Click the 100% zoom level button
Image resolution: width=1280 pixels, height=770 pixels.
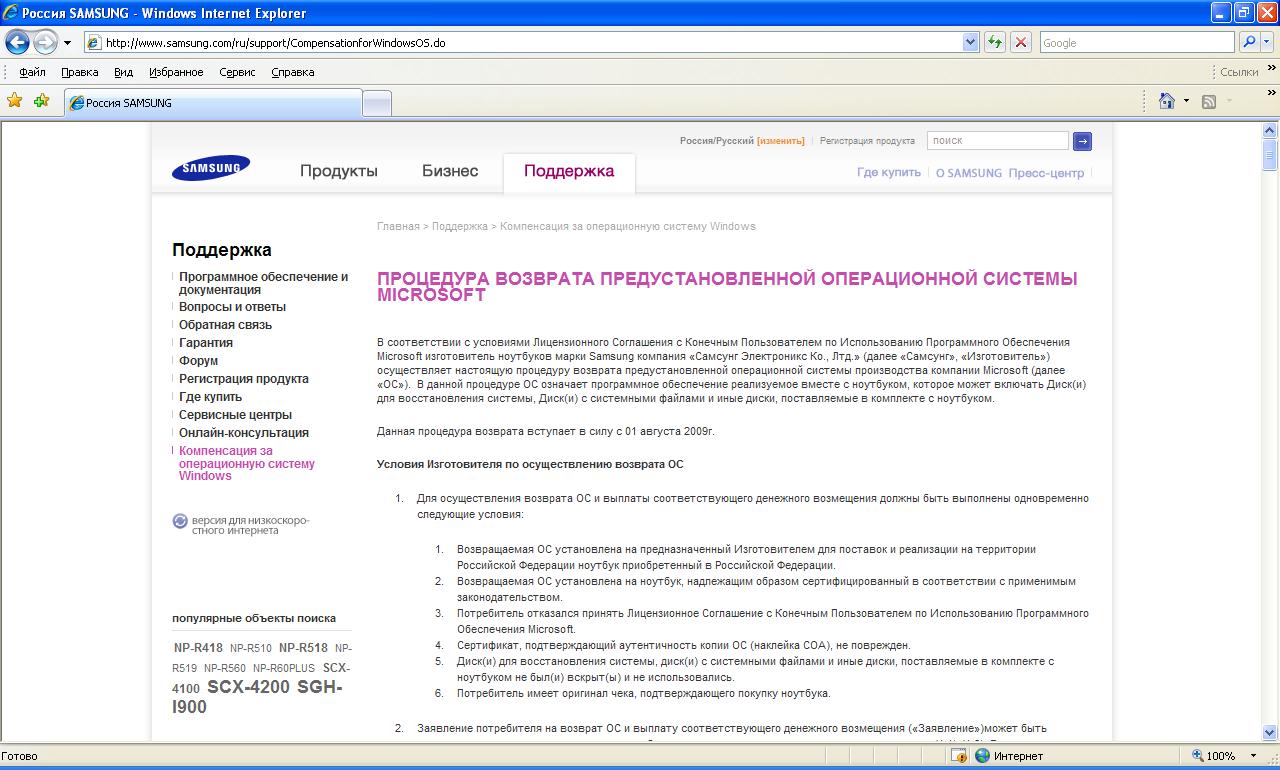click(1213, 756)
